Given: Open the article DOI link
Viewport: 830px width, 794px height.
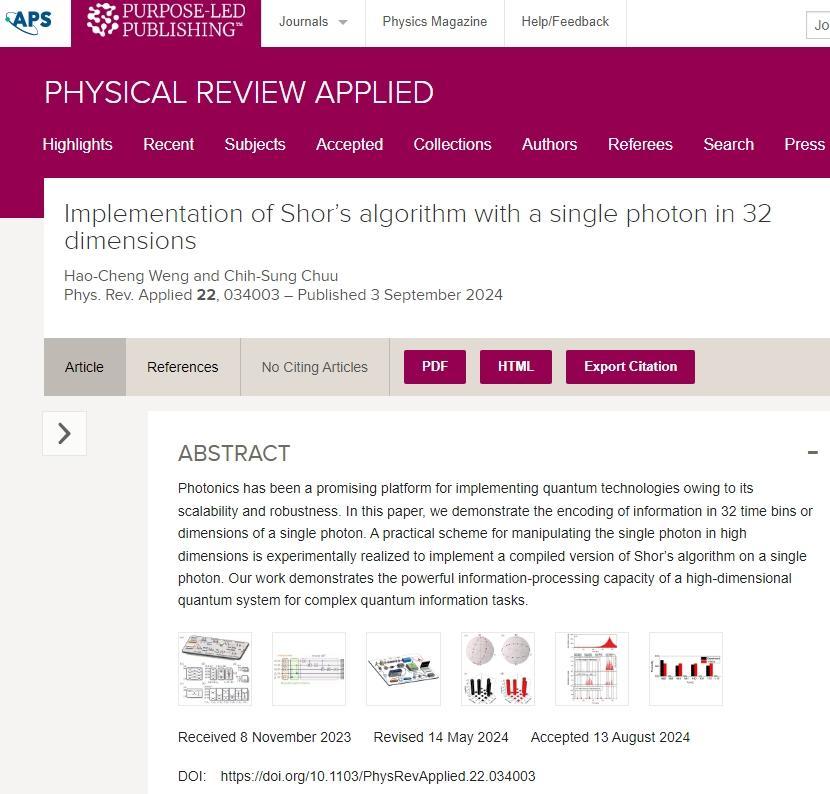Looking at the screenshot, I should pos(377,776).
